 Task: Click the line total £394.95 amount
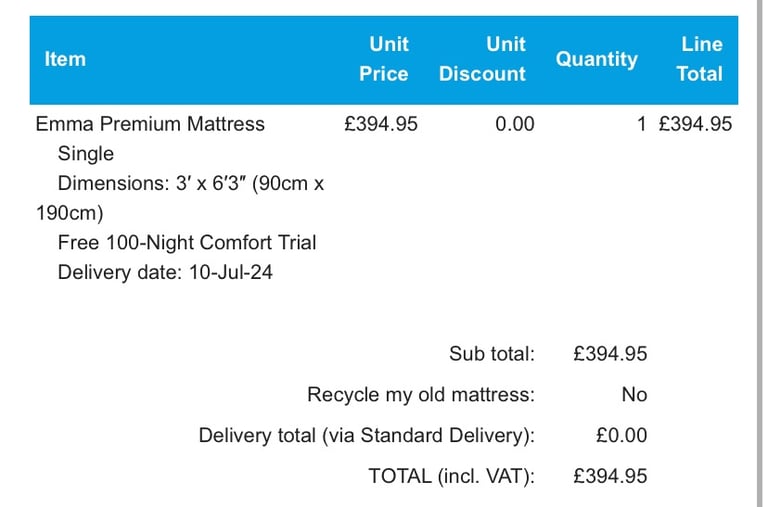click(x=696, y=124)
